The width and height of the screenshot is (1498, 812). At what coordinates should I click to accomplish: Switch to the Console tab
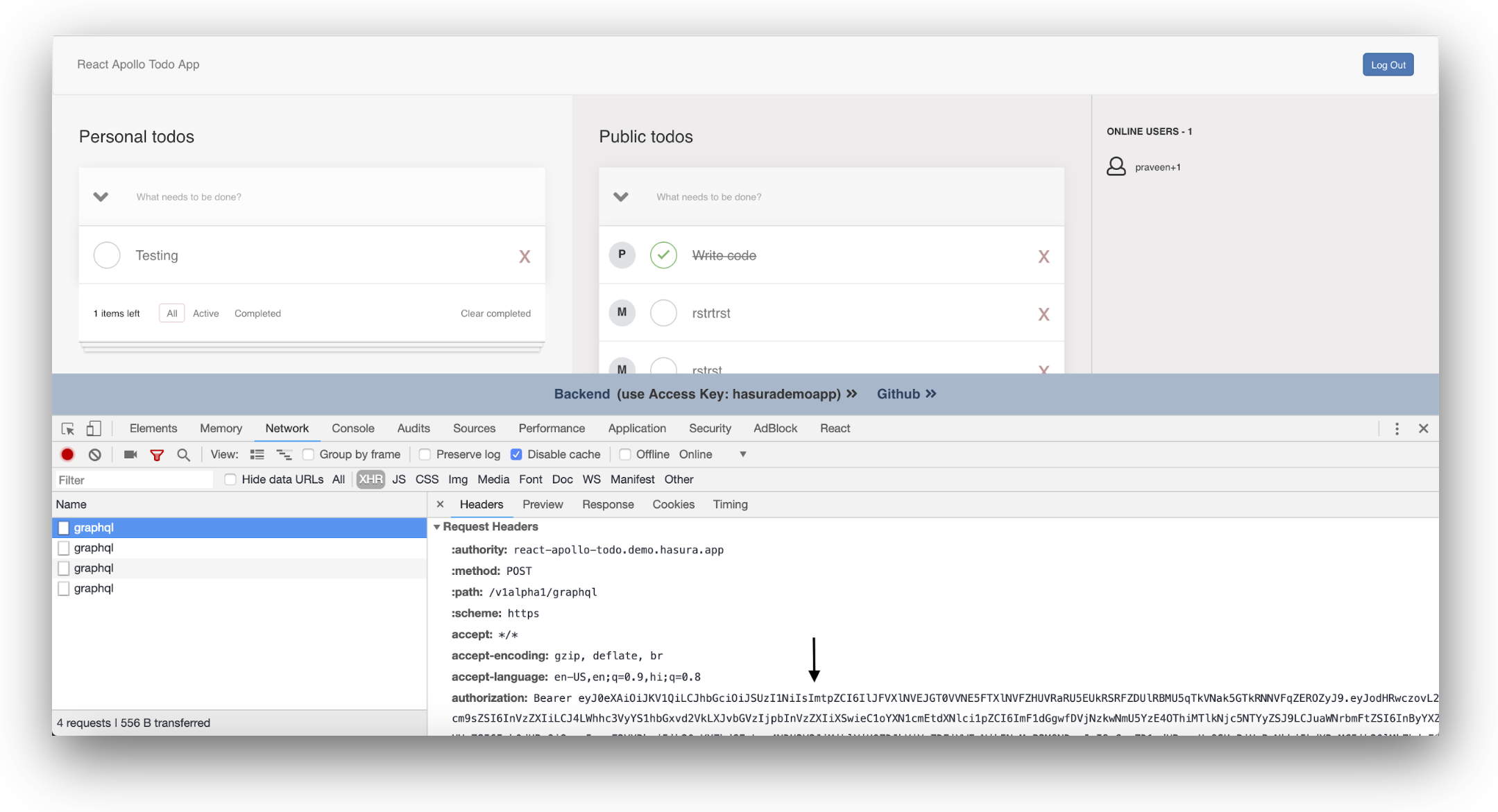(x=352, y=429)
